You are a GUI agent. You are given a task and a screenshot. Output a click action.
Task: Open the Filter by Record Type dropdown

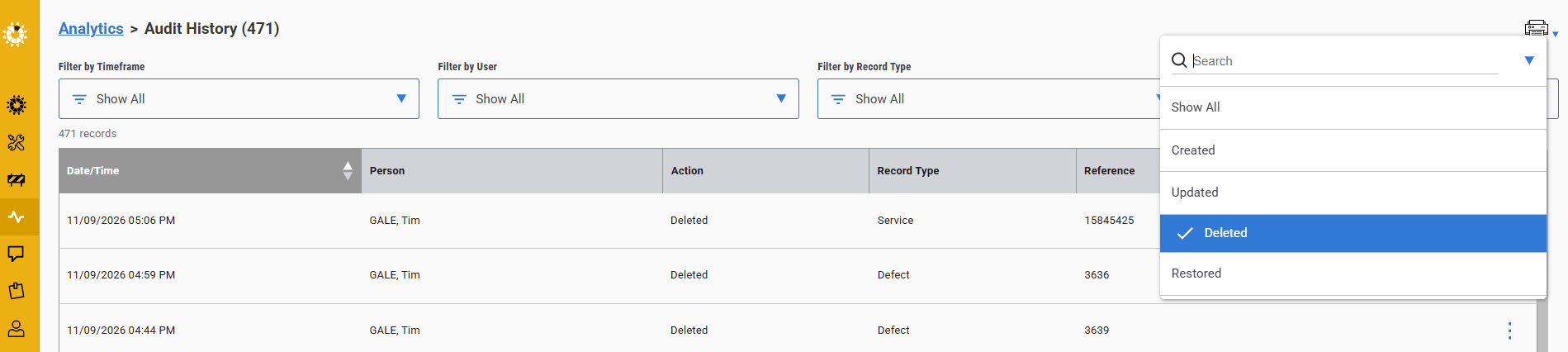pyautogui.click(x=988, y=99)
